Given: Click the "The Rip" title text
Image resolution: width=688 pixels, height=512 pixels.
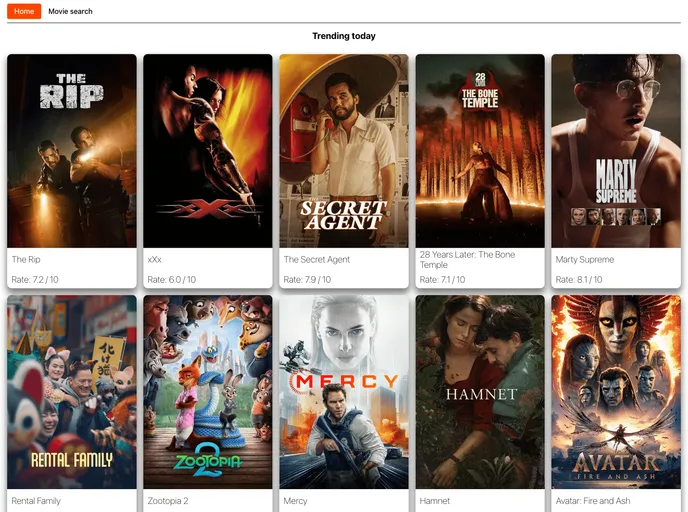Looking at the screenshot, I should point(26,259).
